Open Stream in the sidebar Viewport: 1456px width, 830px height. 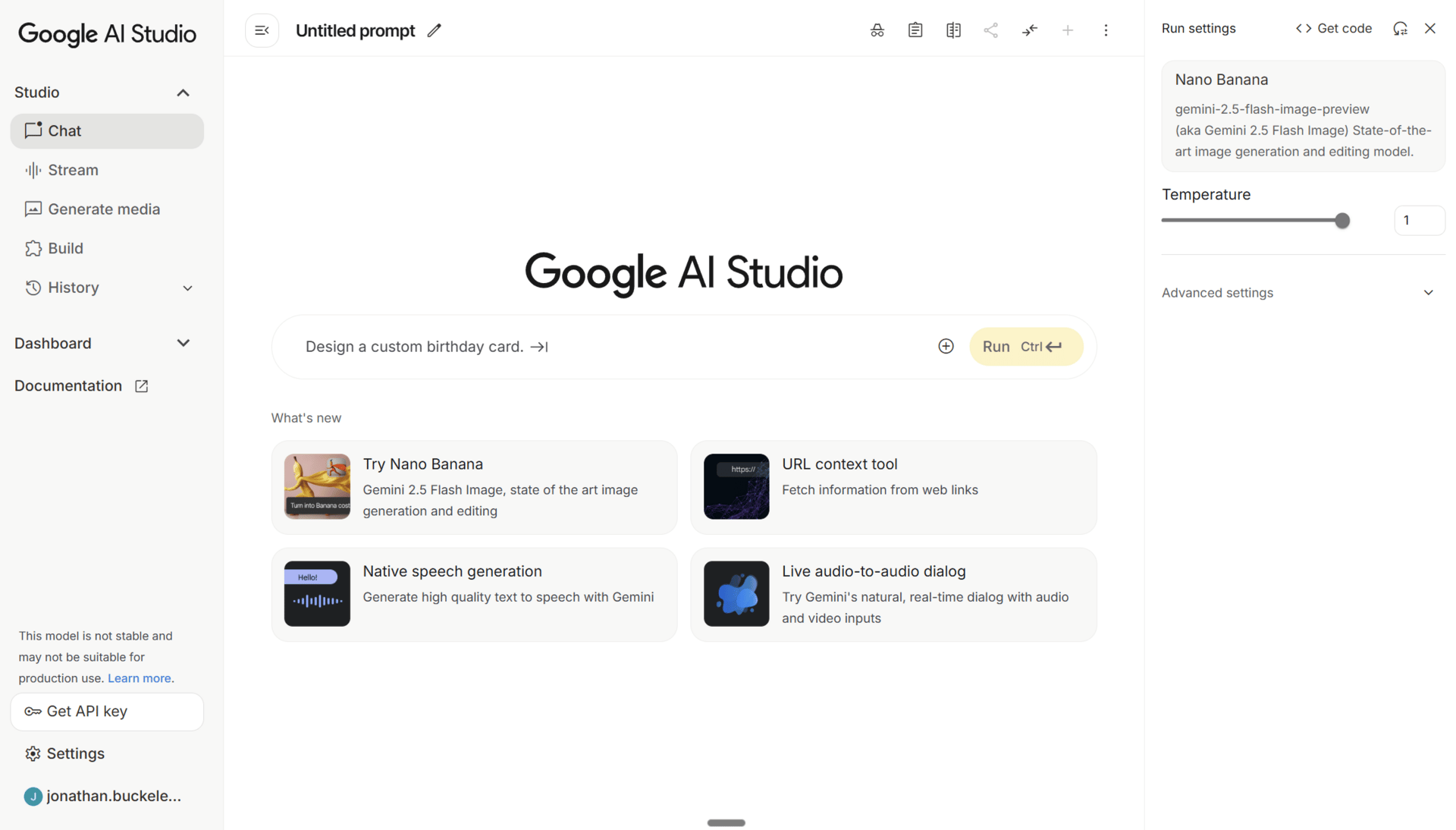(x=107, y=170)
